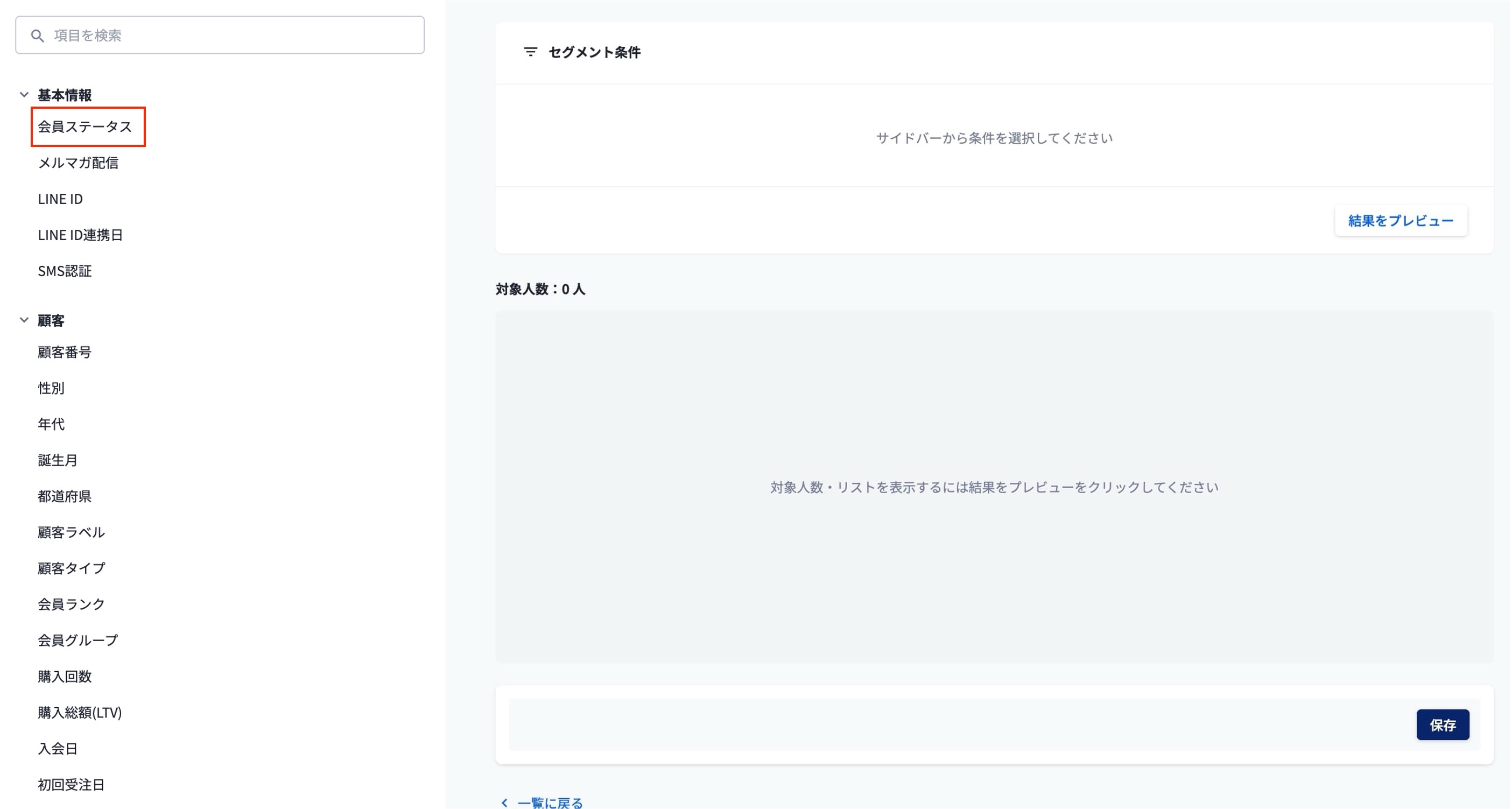Select the 性別 condition
The width and height of the screenshot is (1512, 809).
(x=51, y=388)
